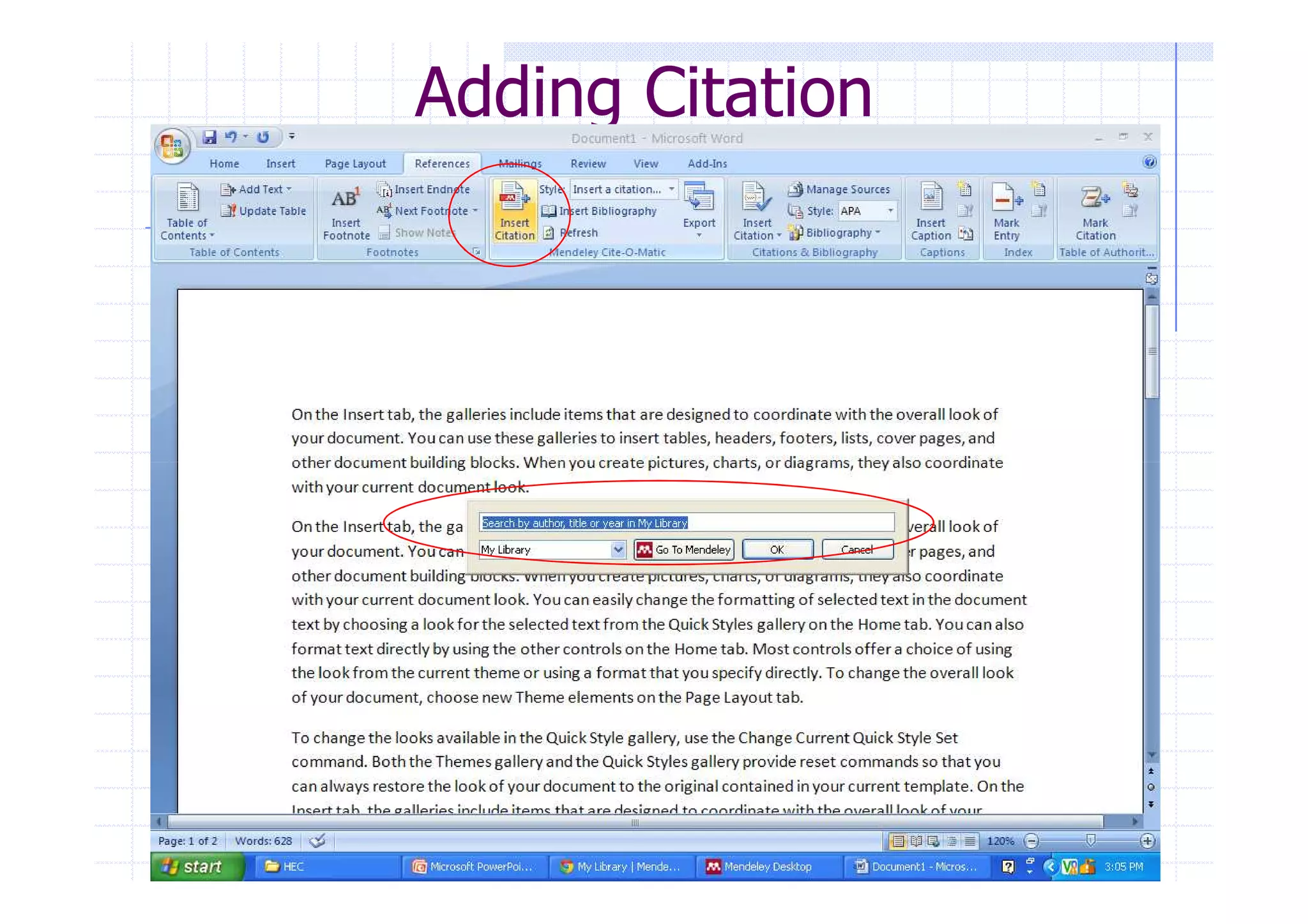Undo the last action
Image resolution: width=1308 pixels, height=924 pixels.
coord(231,137)
